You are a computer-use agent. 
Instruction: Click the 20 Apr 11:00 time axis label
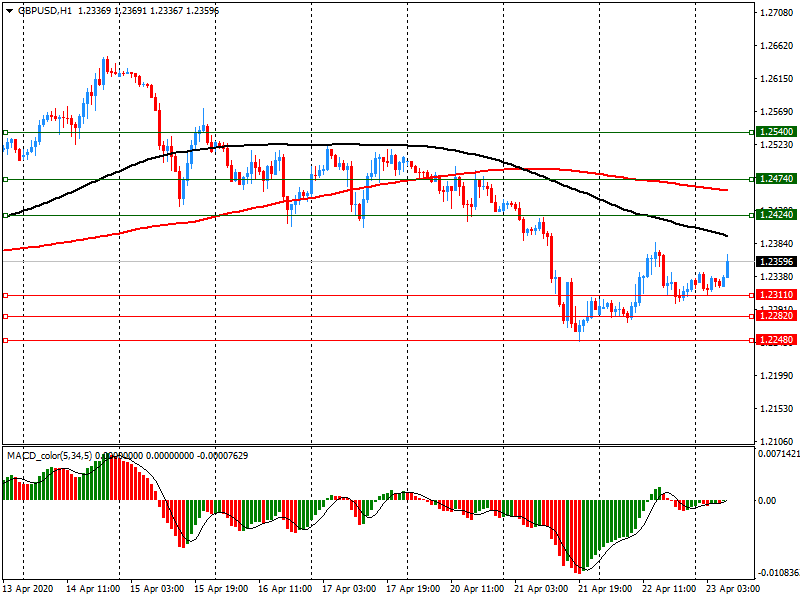point(477,589)
